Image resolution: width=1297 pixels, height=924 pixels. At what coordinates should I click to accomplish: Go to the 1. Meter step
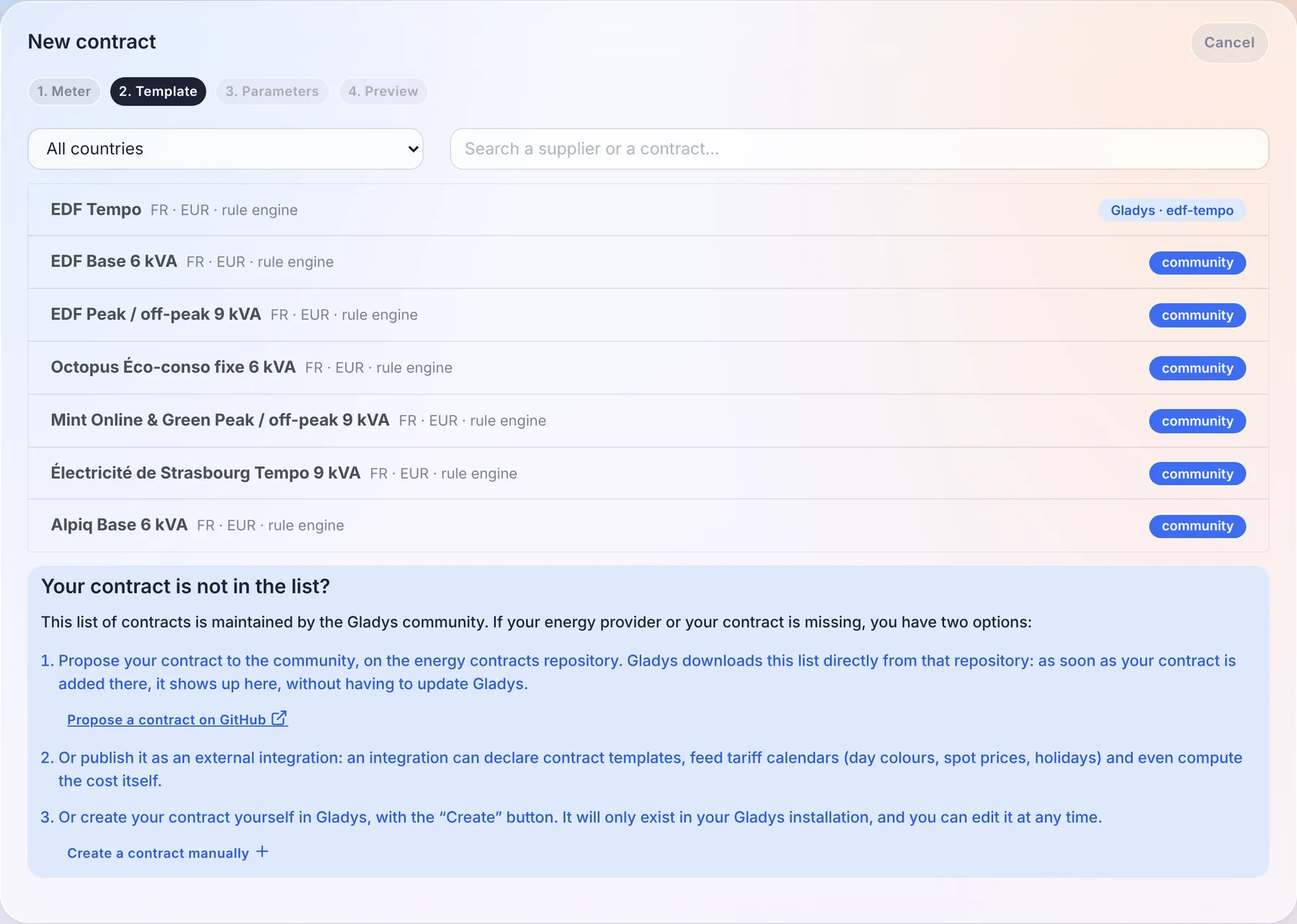pyautogui.click(x=64, y=91)
